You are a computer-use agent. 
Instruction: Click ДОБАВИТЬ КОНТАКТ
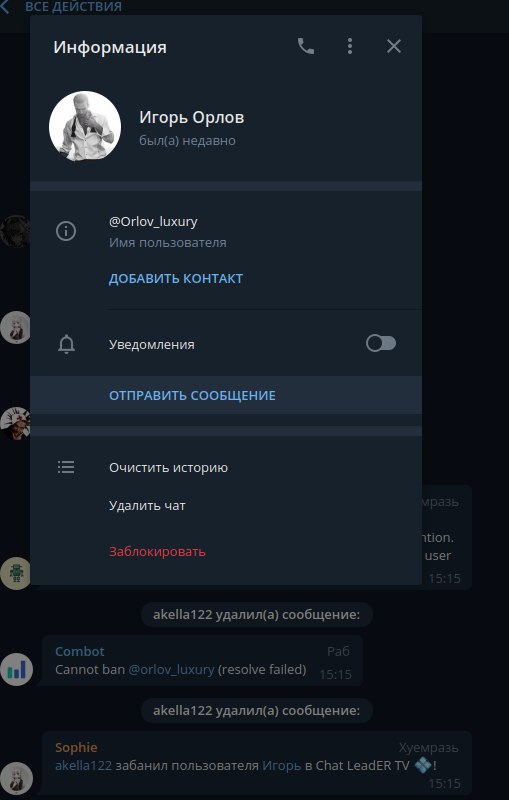pos(176,279)
